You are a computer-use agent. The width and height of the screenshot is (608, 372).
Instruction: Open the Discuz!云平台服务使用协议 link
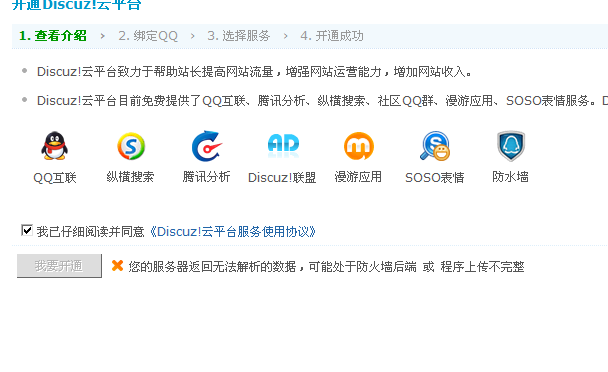[x=232, y=232]
